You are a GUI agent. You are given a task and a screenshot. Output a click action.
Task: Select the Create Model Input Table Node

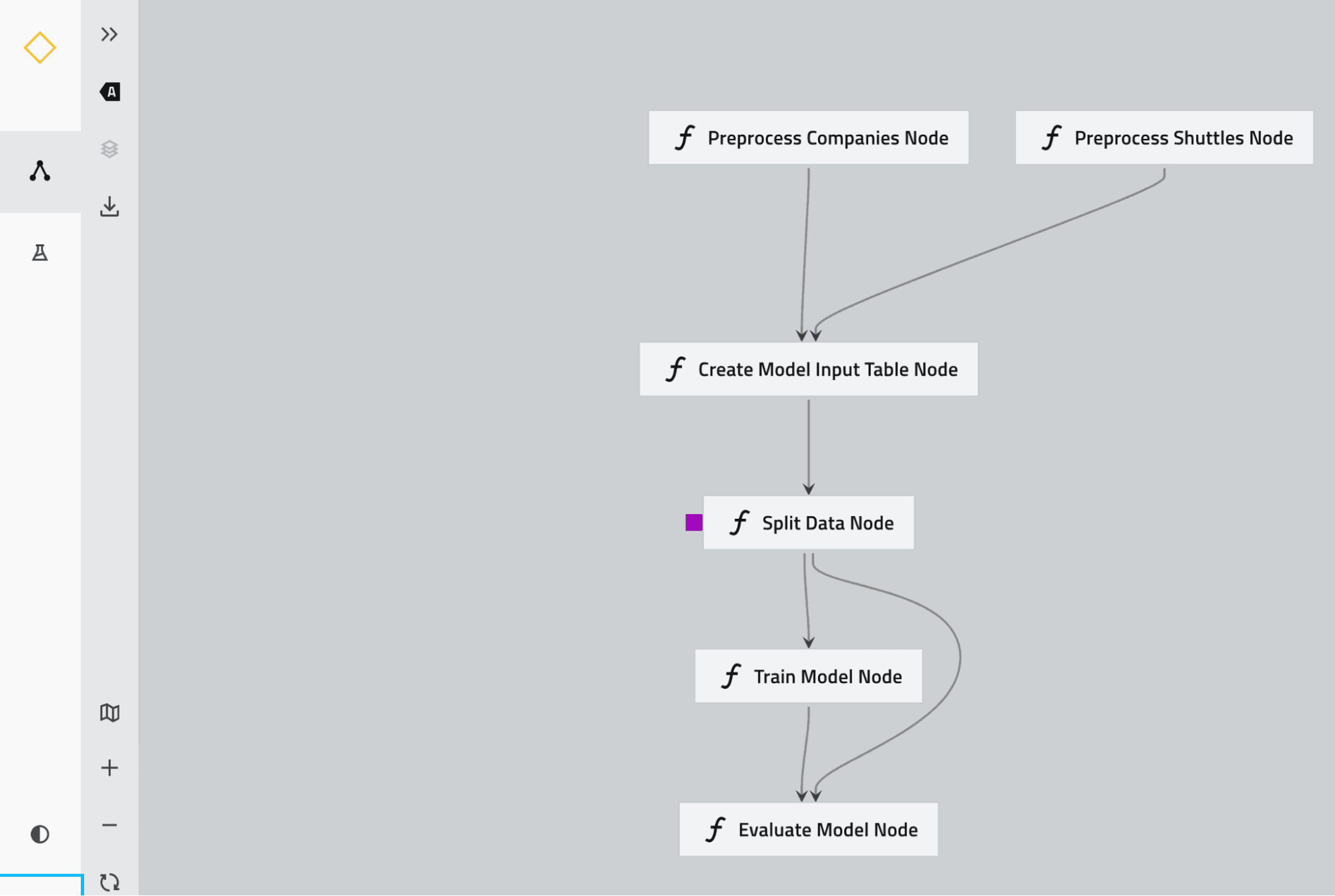(x=808, y=368)
